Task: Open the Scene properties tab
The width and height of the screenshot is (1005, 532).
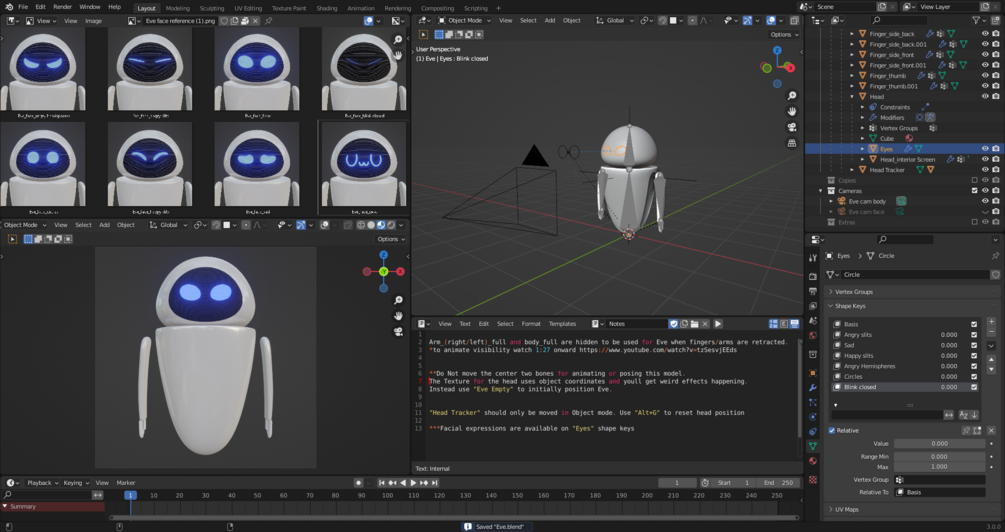Action: click(813, 320)
